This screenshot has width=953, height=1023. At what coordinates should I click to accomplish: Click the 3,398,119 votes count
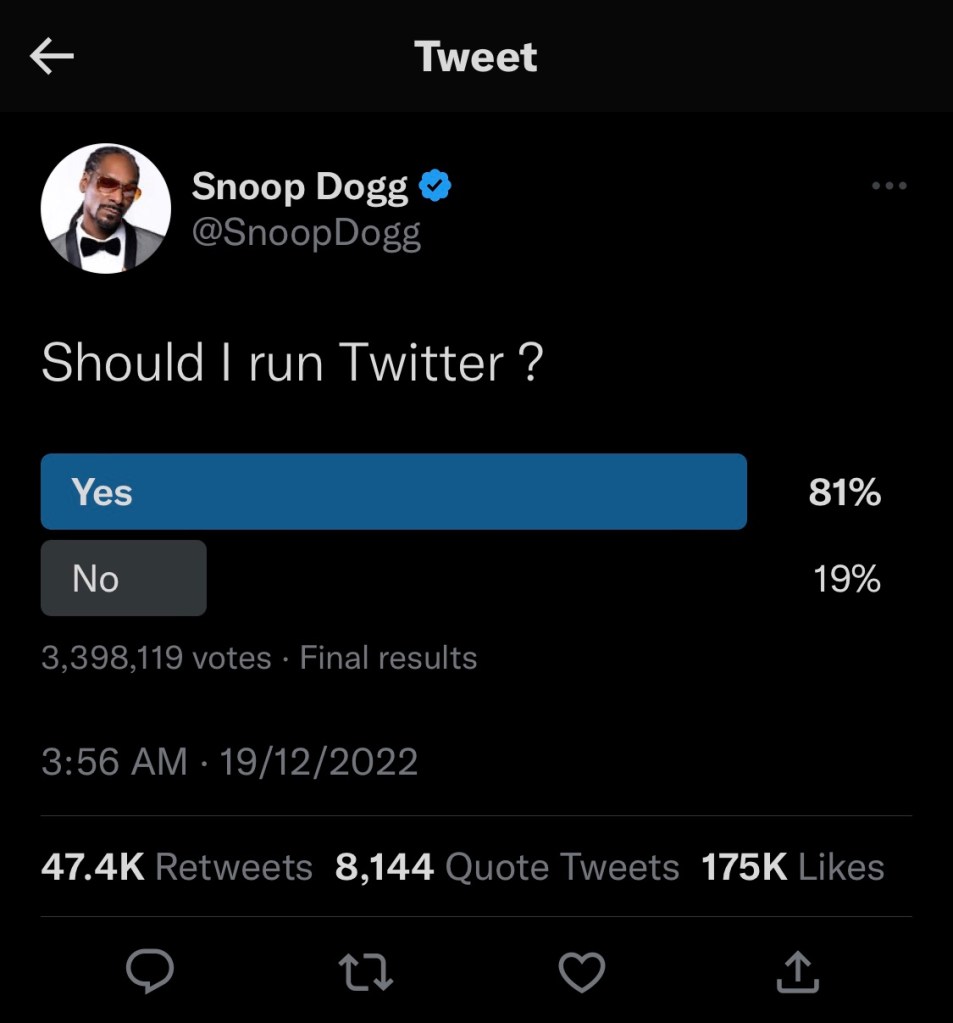tap(156, 658)
